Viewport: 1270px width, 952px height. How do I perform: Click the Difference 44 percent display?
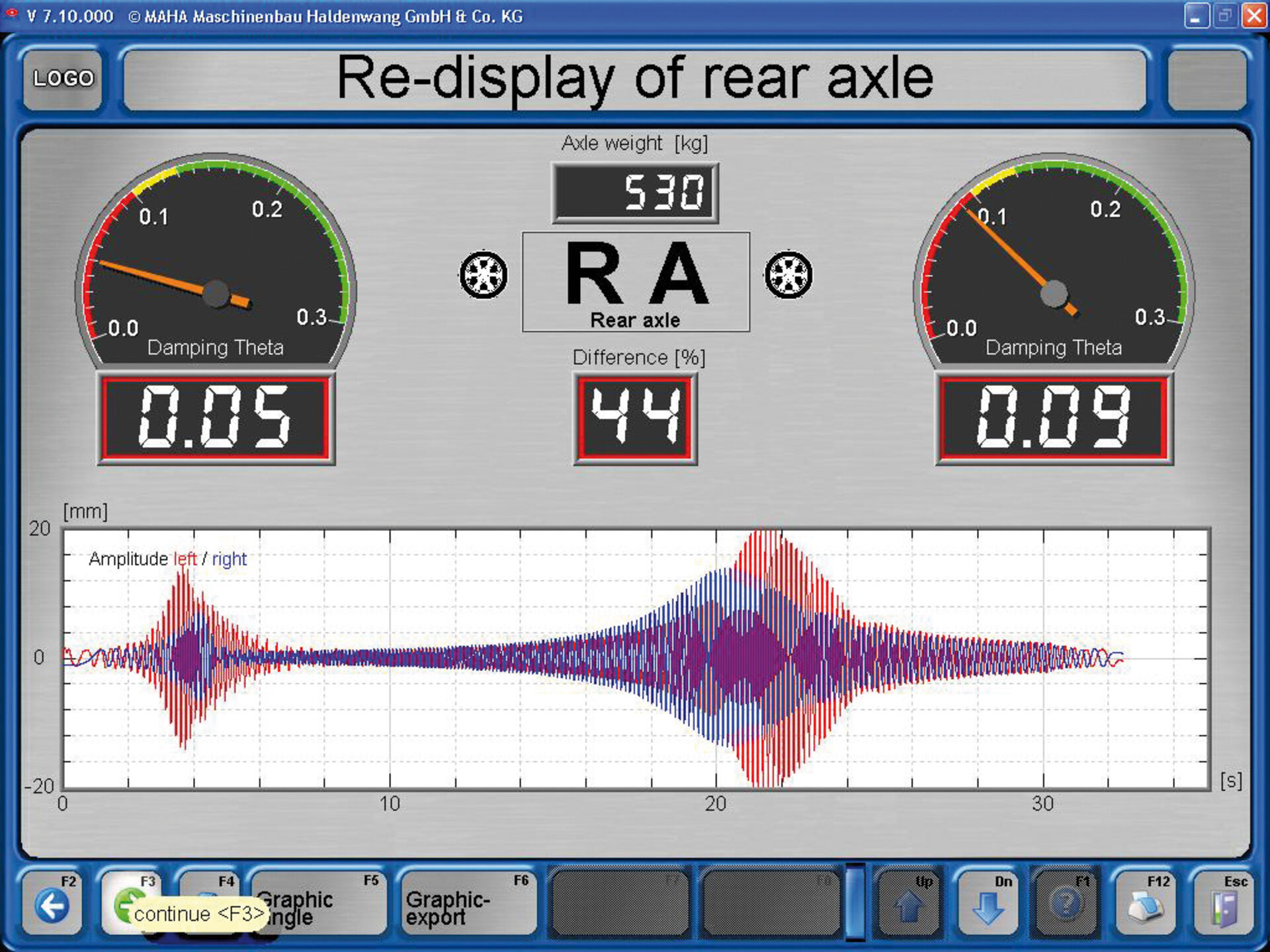click(x=635, y=418)
